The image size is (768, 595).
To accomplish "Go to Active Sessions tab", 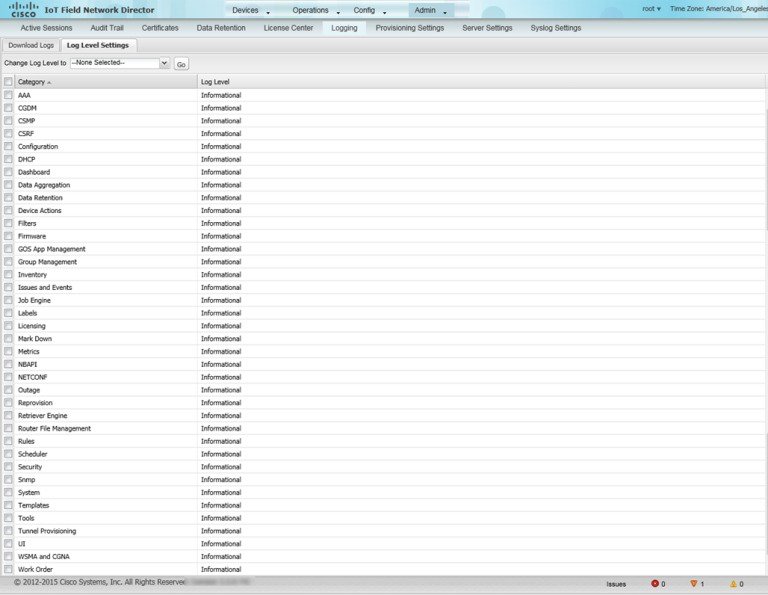I will (47, 28).
